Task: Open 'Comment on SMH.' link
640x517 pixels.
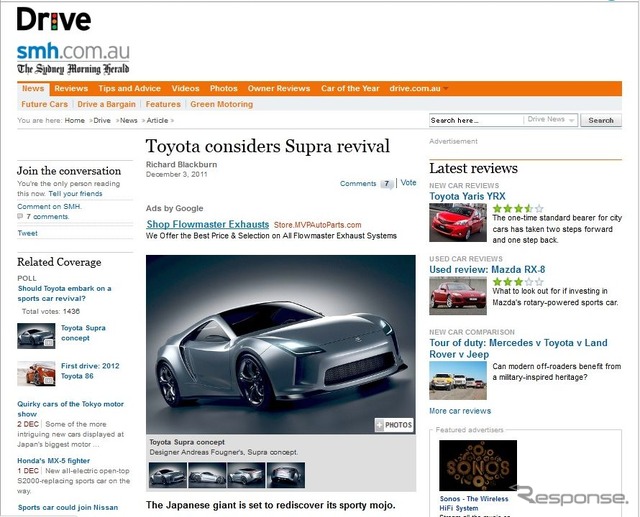Action: click(49, 206)
